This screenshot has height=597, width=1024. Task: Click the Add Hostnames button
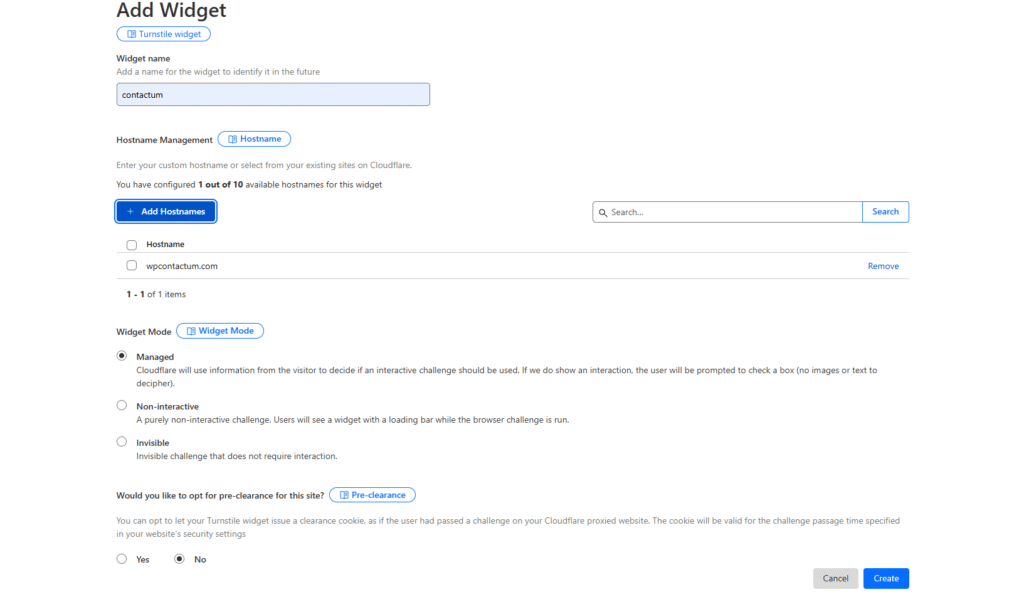click(x=166, y=212)
